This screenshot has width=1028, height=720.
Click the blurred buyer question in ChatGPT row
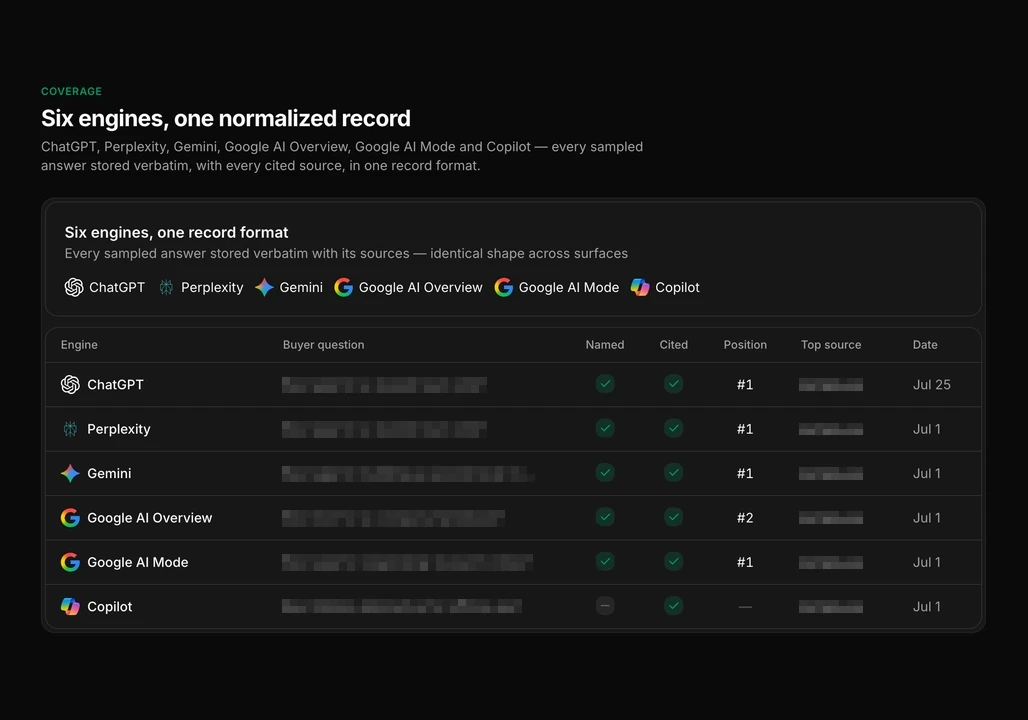coord(384,385)
